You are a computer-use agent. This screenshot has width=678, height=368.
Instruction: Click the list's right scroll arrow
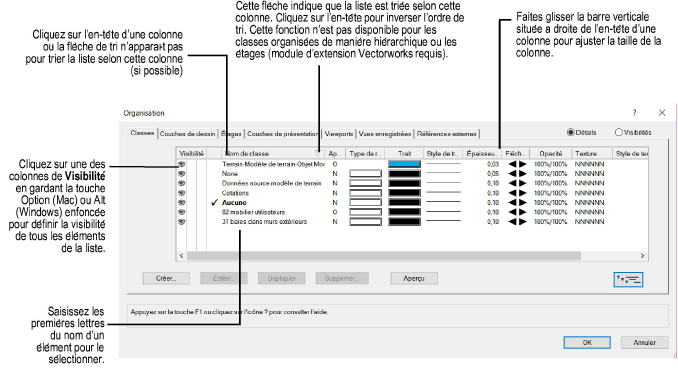(x=643, y=256)
